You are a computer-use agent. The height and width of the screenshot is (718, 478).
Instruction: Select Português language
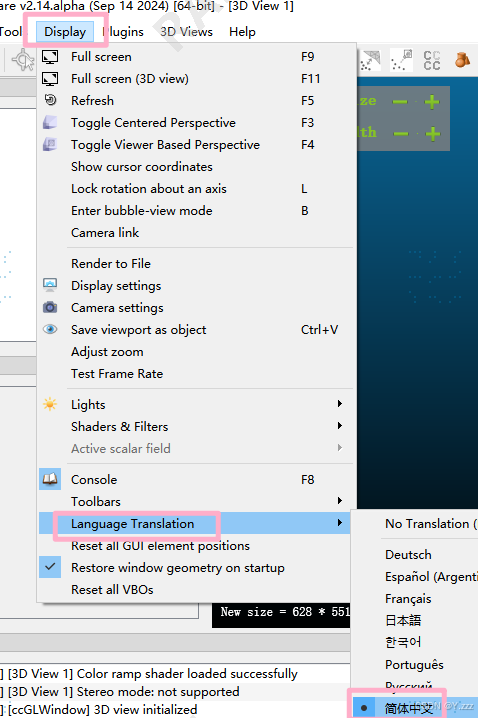click(416, 665)
